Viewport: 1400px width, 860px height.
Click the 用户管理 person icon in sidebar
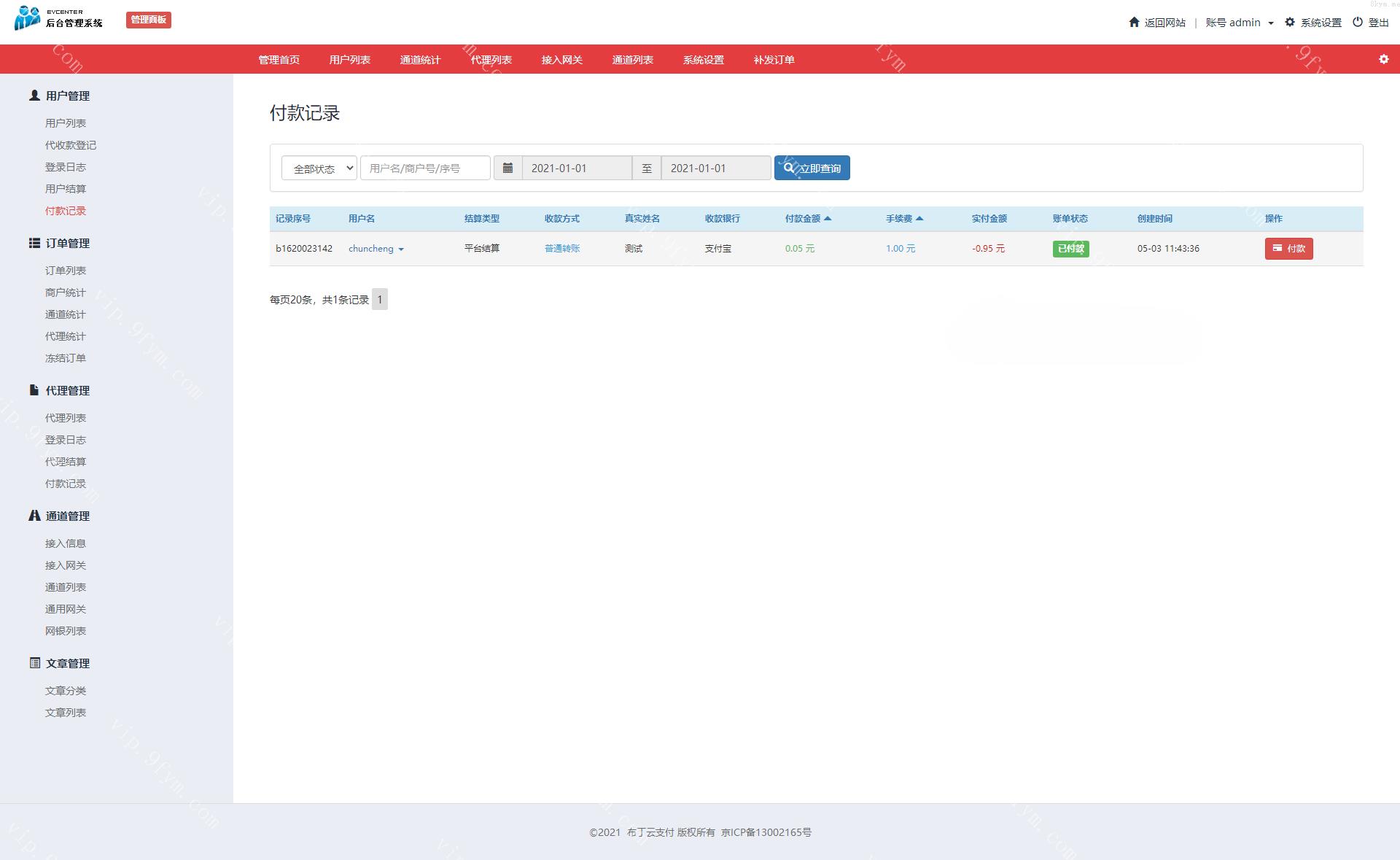tap(34, 96)
